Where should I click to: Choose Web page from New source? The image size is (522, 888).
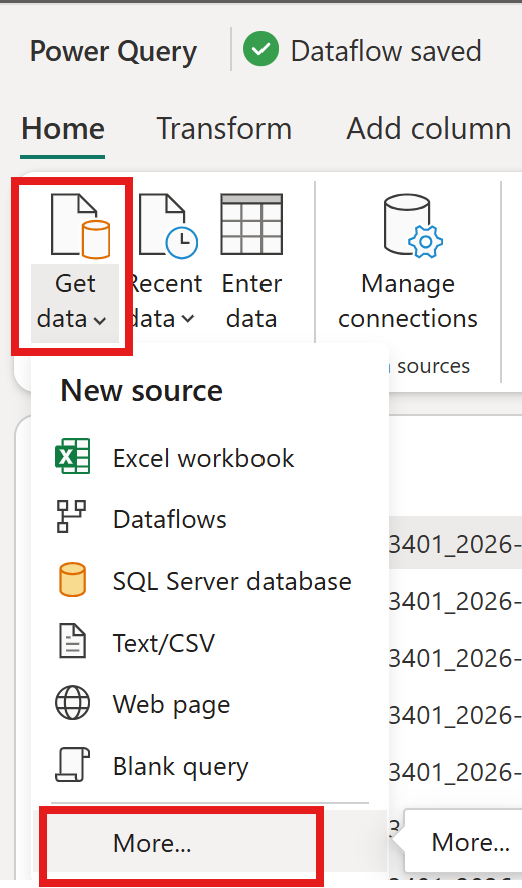coord(209,705)
